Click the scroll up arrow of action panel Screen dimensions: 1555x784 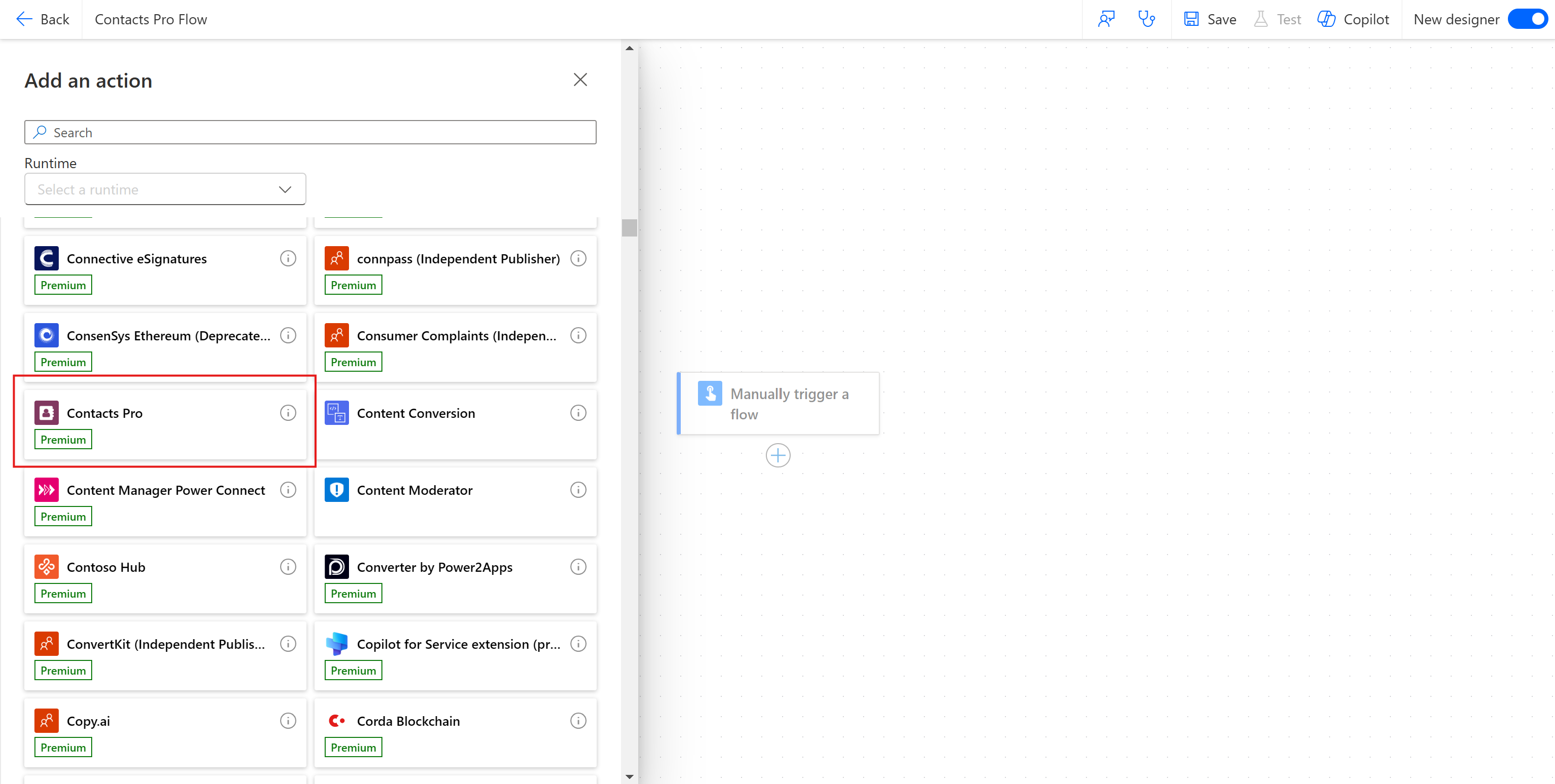[x=630, y=48]
